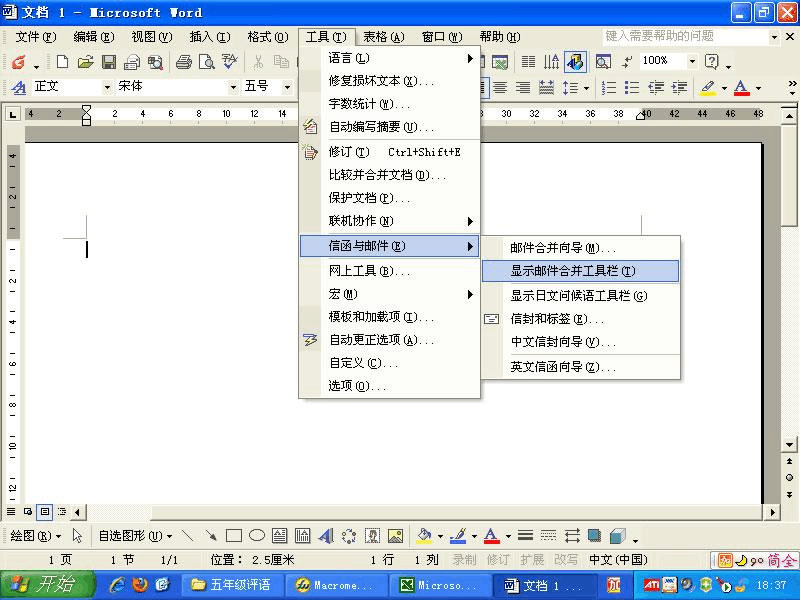Image resolution: width=800 pixels, height=600 pixels.
Task: Select 选项(O) in Tools menu
Action: pos(390,386)
